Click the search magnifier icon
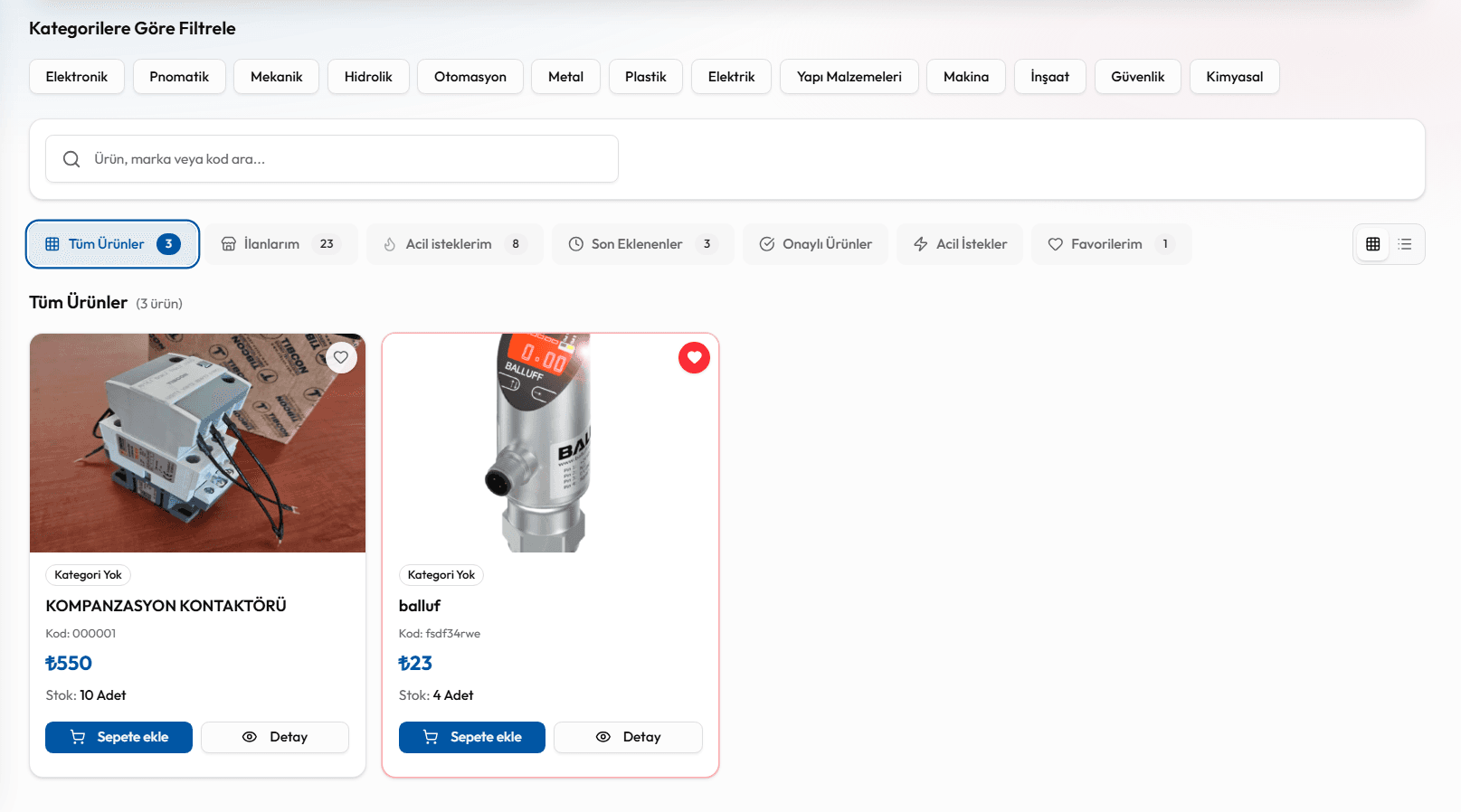 (x=71, y=159)
